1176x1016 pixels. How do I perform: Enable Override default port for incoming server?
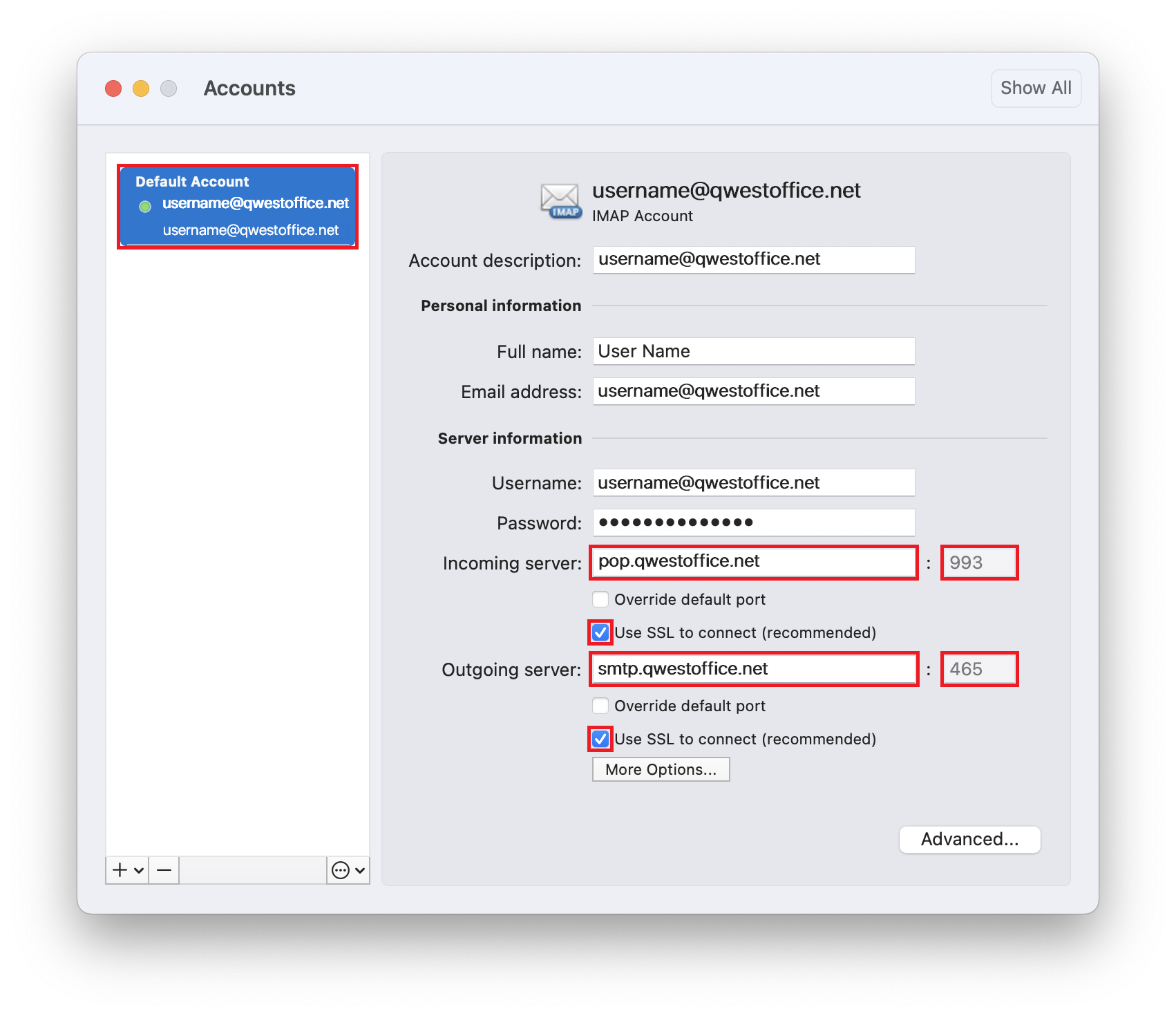tap(600, 599)
